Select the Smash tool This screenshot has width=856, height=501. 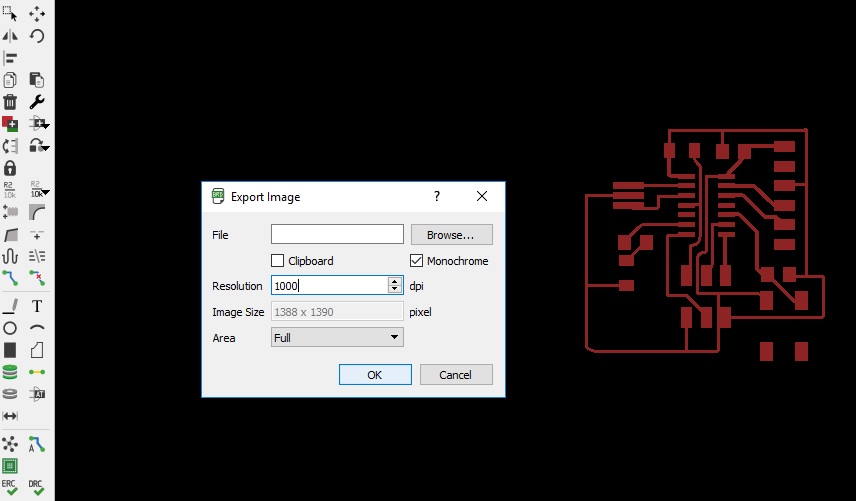pyautogui.click(x=10, y=212)
